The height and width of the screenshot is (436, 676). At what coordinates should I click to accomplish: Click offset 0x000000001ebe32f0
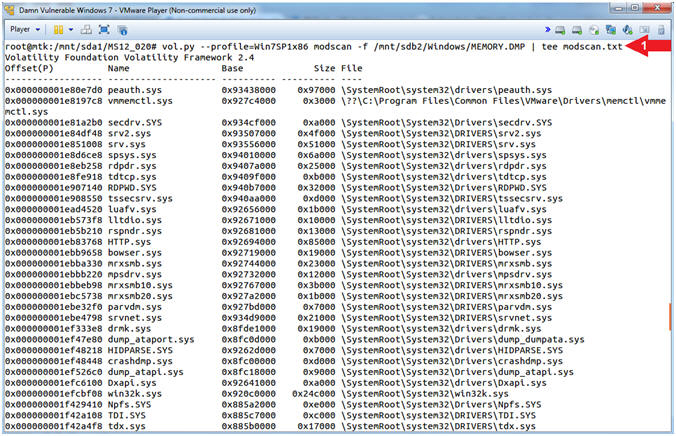(53, 307)
